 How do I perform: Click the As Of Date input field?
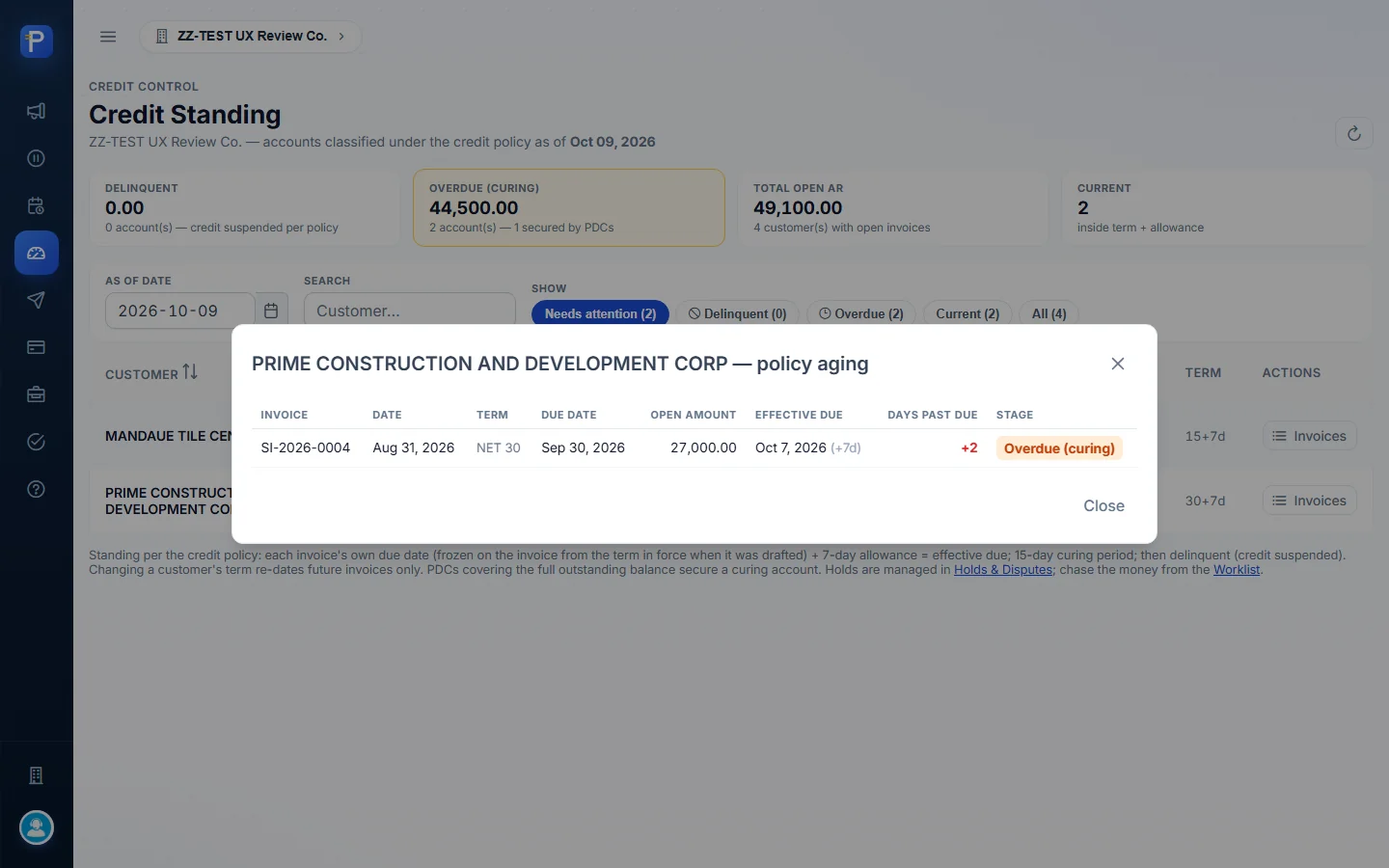(179, 311)
